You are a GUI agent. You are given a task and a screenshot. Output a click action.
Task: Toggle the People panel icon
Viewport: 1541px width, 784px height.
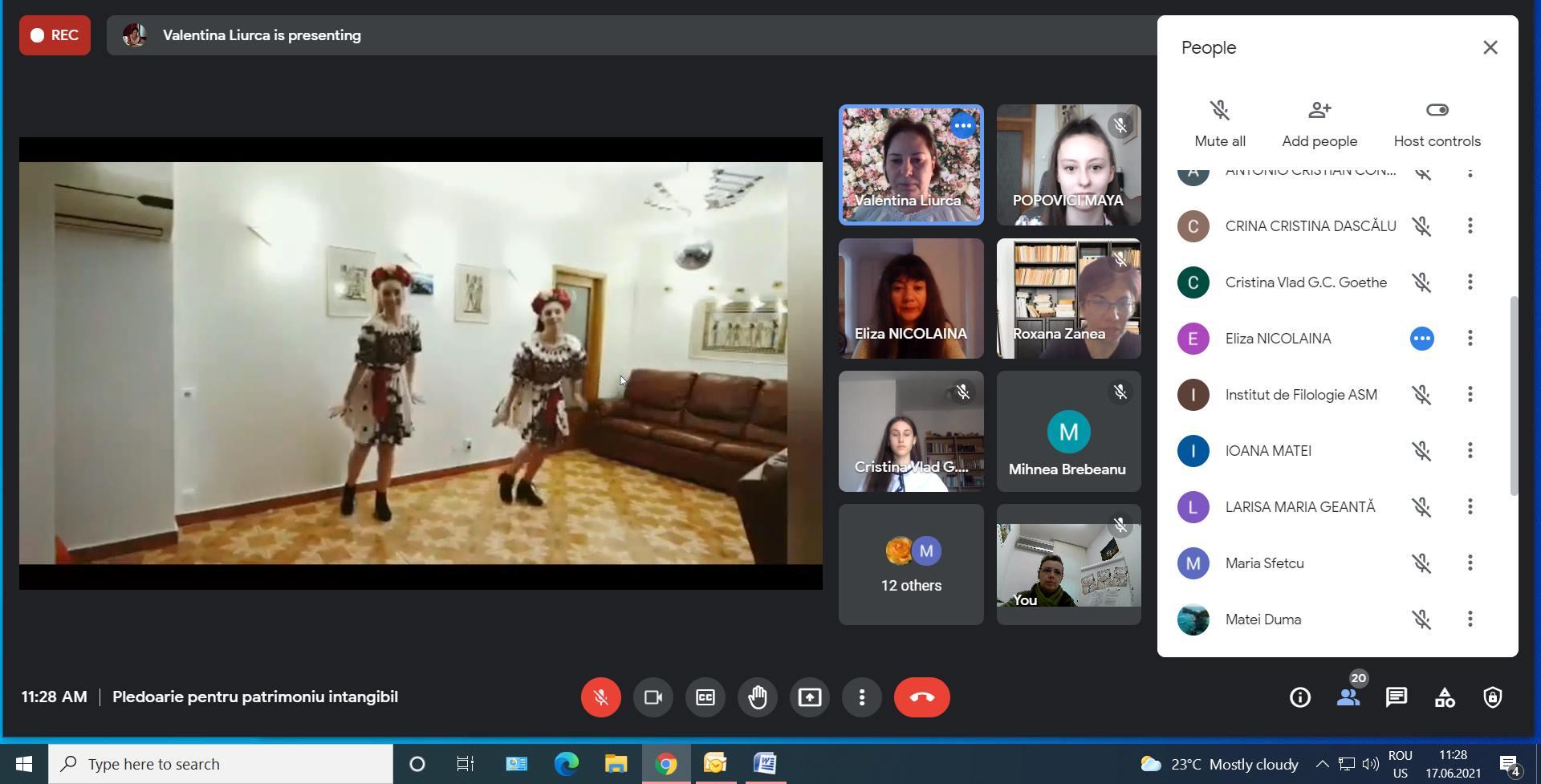click(1348, 697)
